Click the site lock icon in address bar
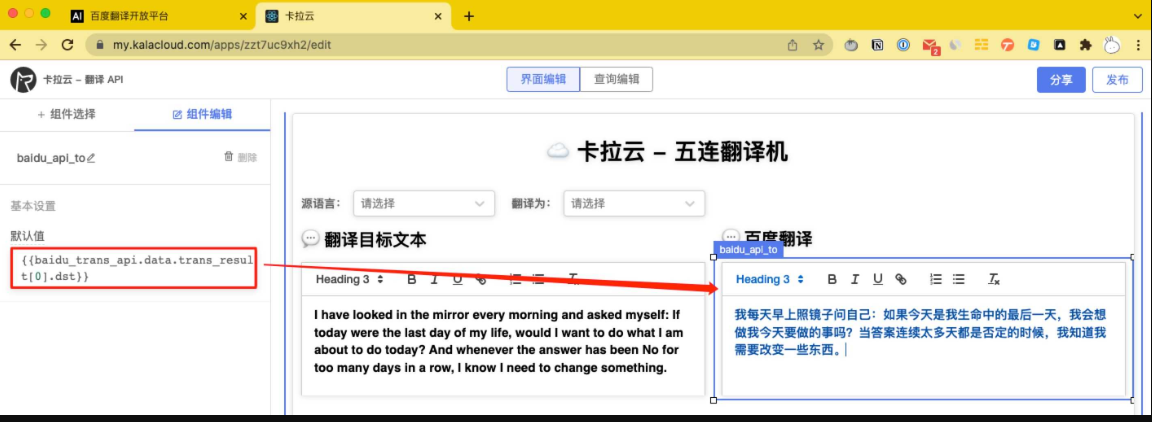Viewport: 1152px width, 422px height. [x=101, y=45]
